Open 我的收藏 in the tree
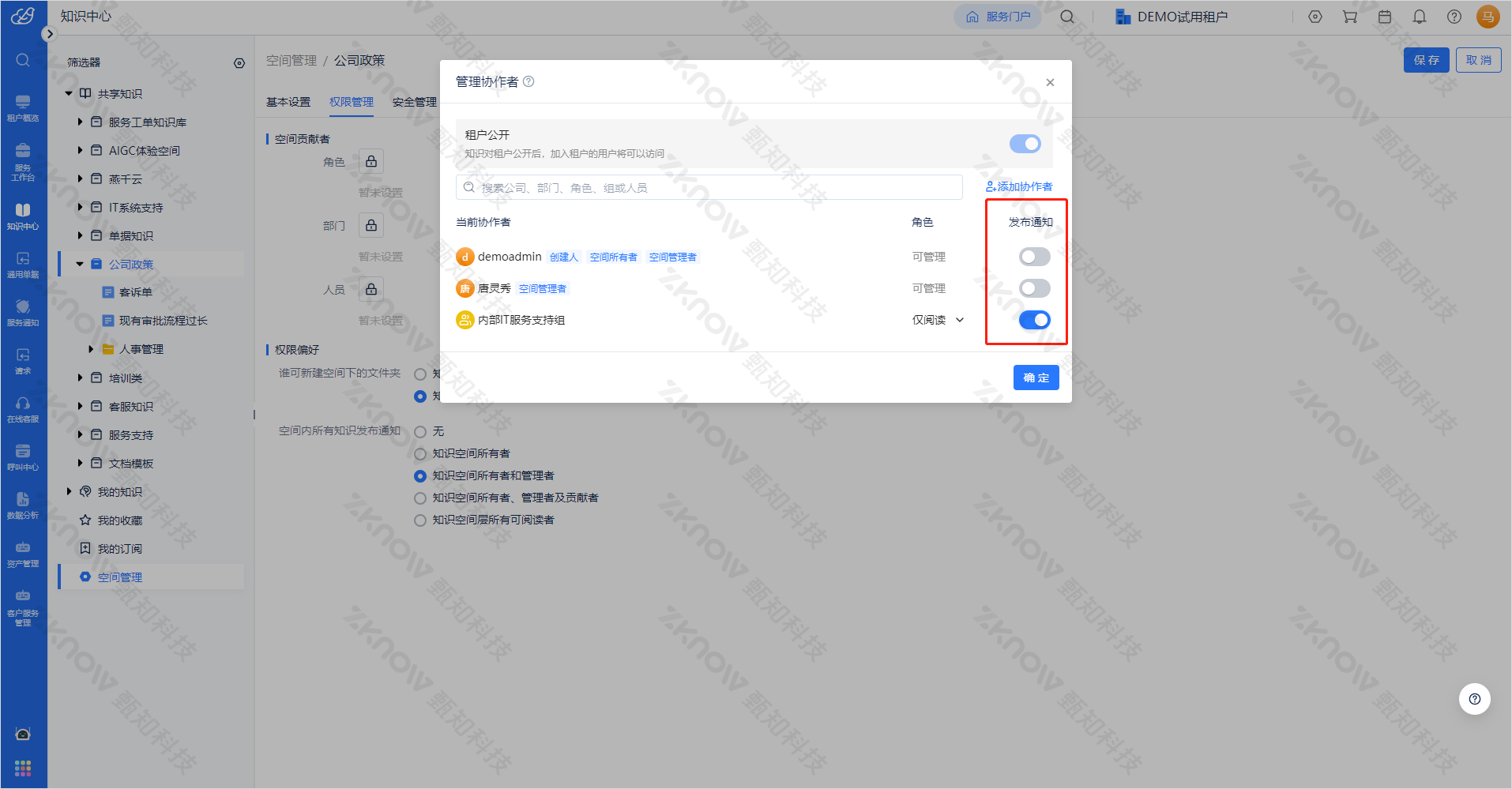The width and height of the screenshot is (1512, 789). (120, 520)
